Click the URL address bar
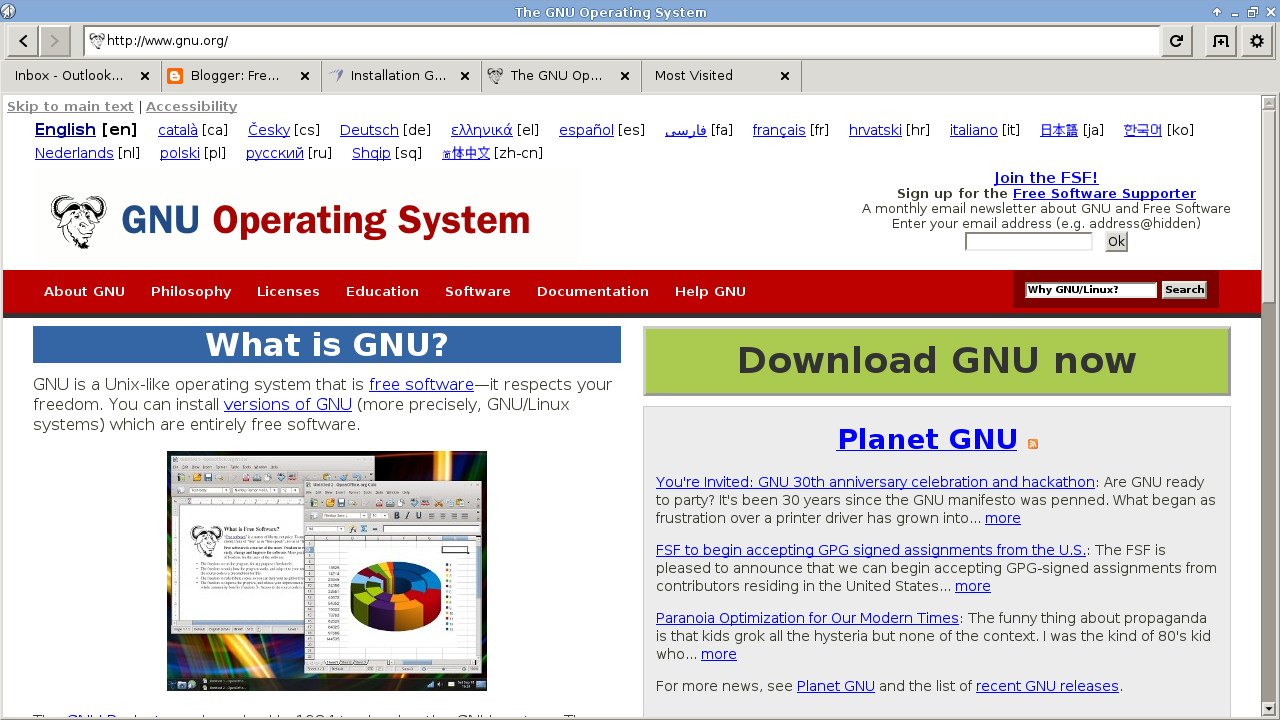Viewport: 1280px width, 720px height. click(x=622, y=41)
